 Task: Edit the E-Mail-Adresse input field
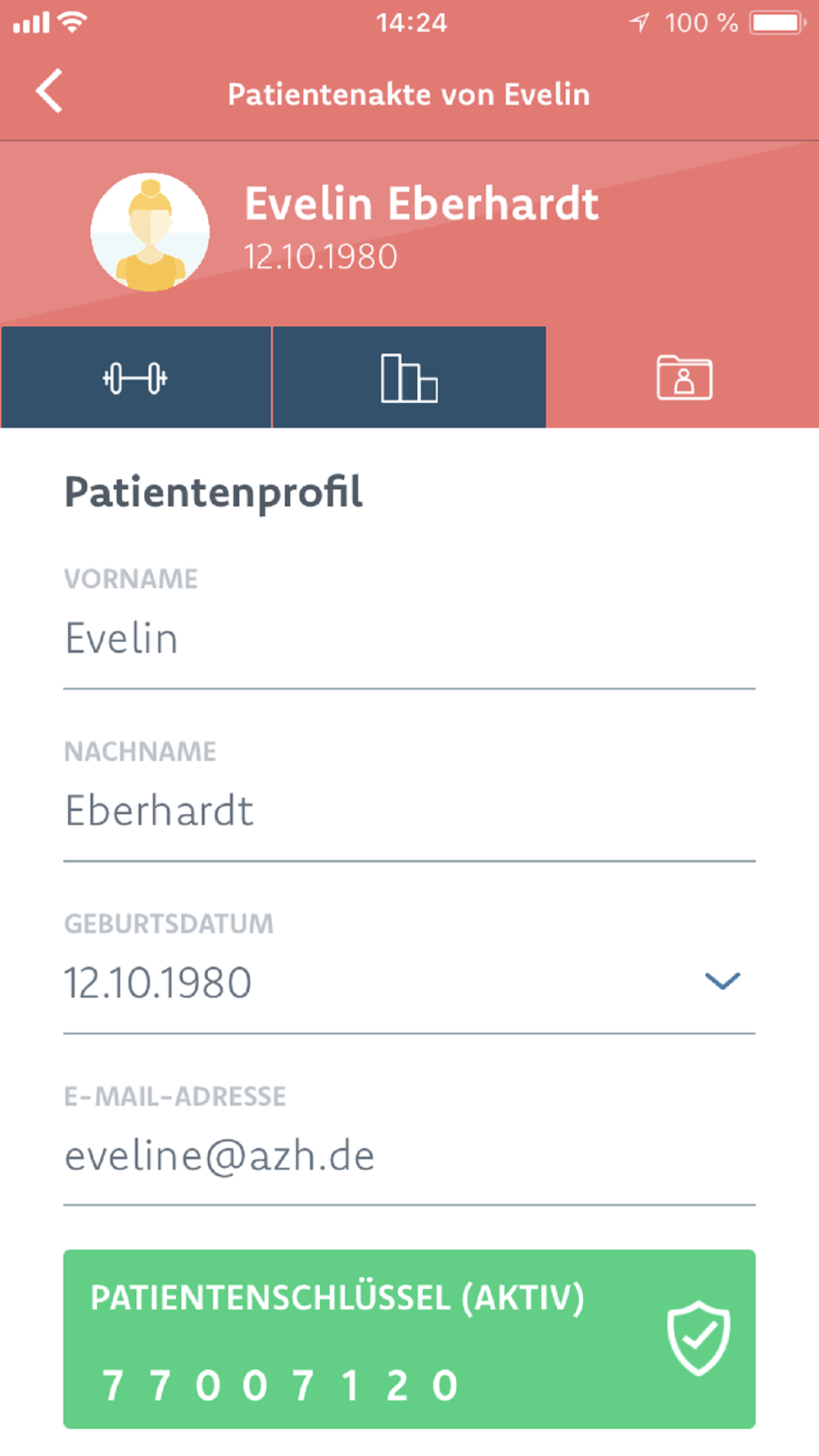click(x=408, y=1156)
